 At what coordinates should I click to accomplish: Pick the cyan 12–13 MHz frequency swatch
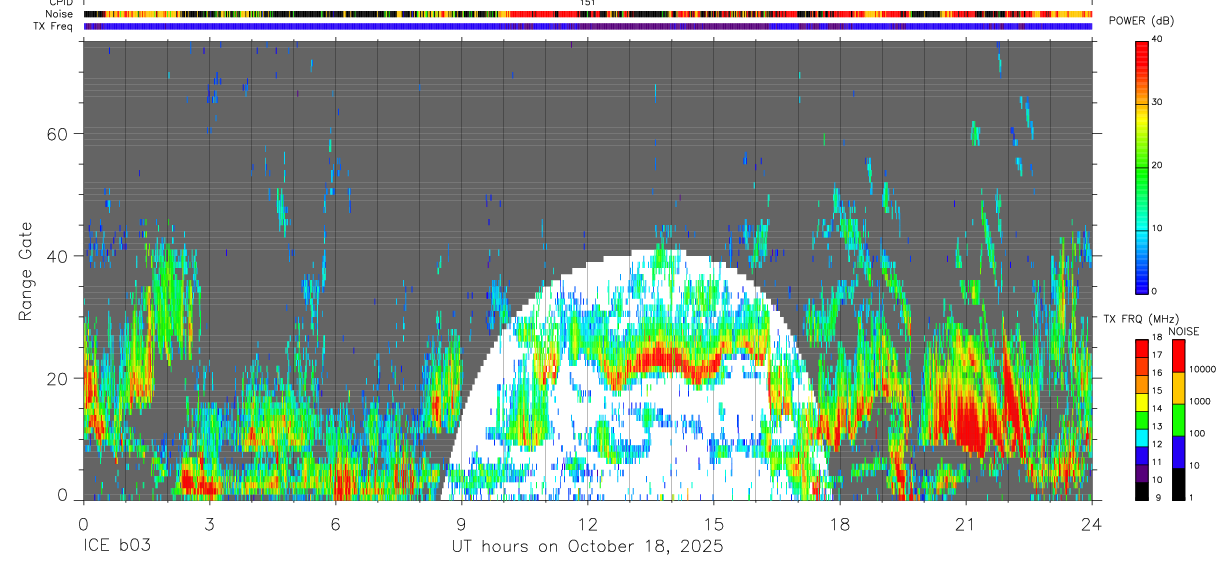point(1141,438)
